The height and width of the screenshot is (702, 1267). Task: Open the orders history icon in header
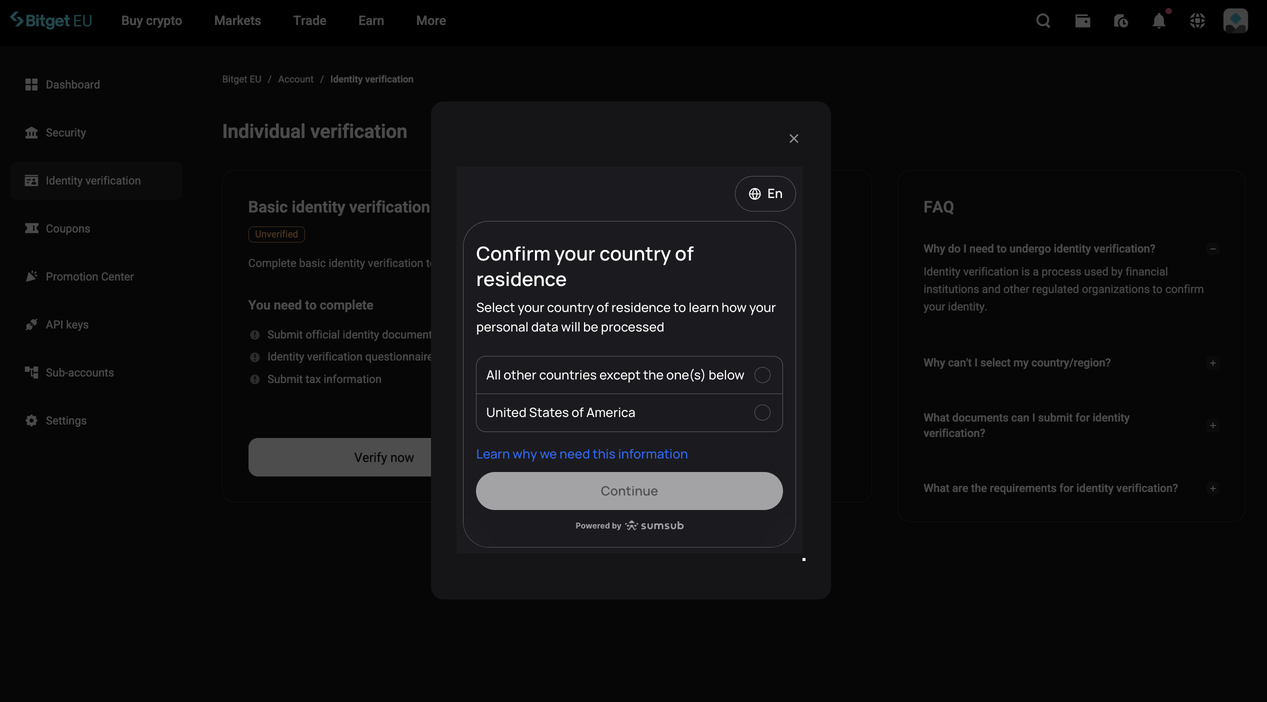1121,20
